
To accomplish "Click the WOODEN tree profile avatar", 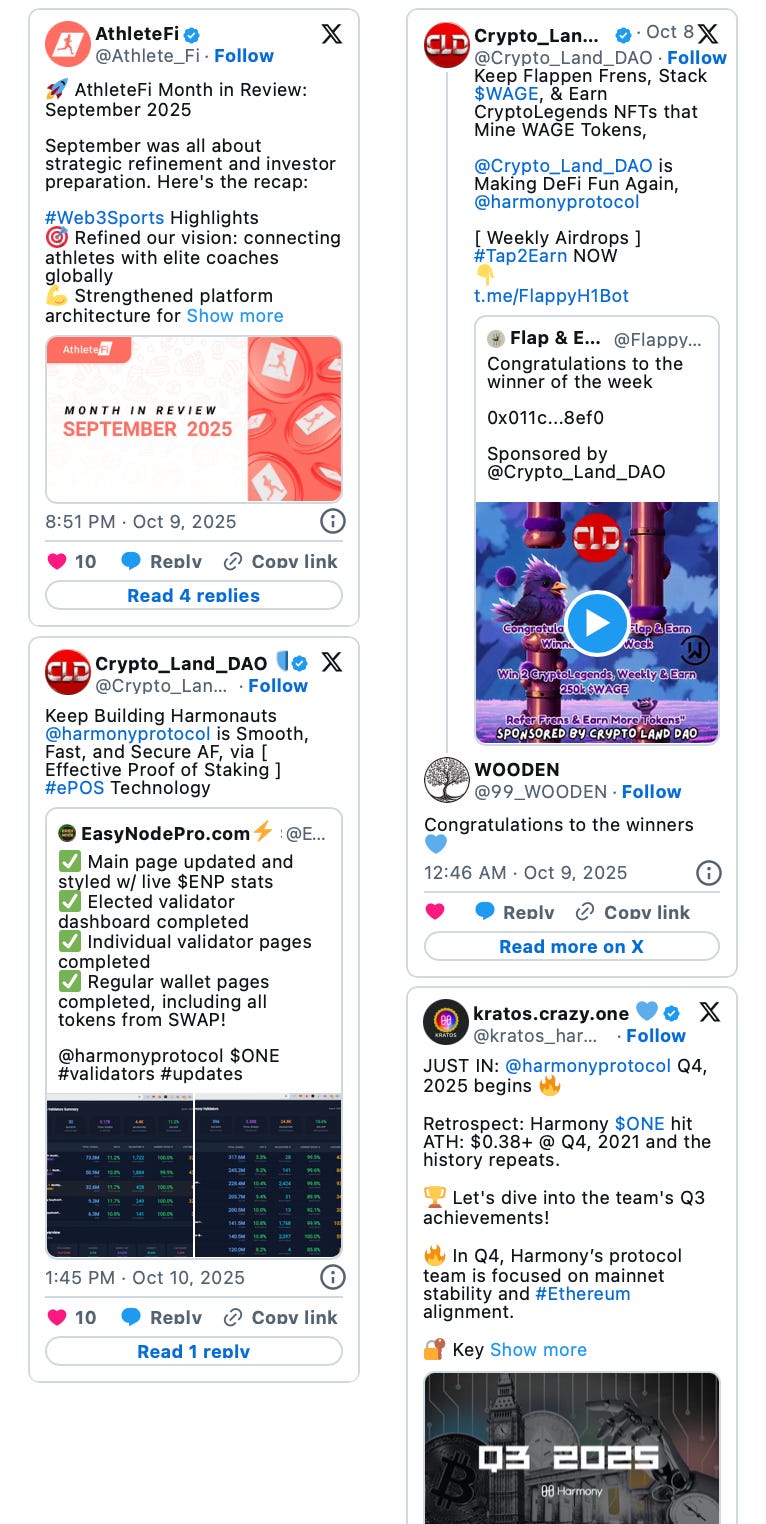I will 446,780.
